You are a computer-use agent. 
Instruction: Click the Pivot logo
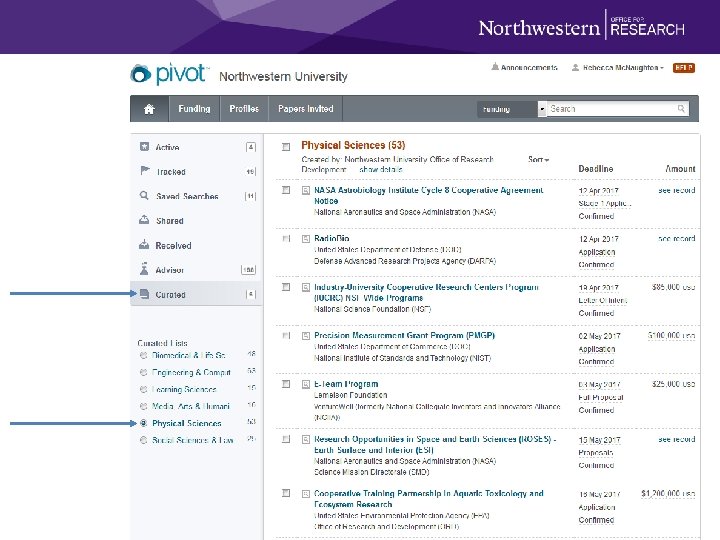(x=169, y=74)
